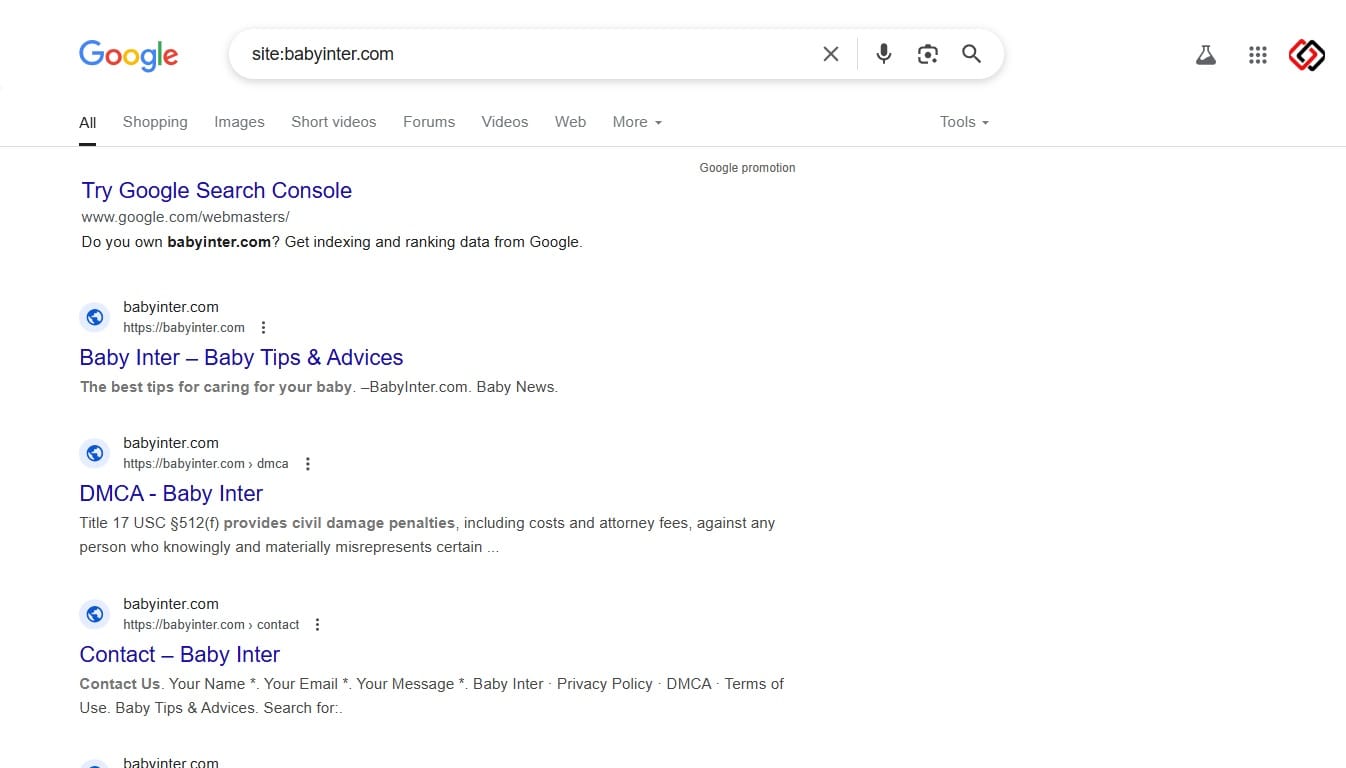Open Try Google Search Console link
Image resolution: width=1346 pixels, height=768 pixels.
pos(217,190)
